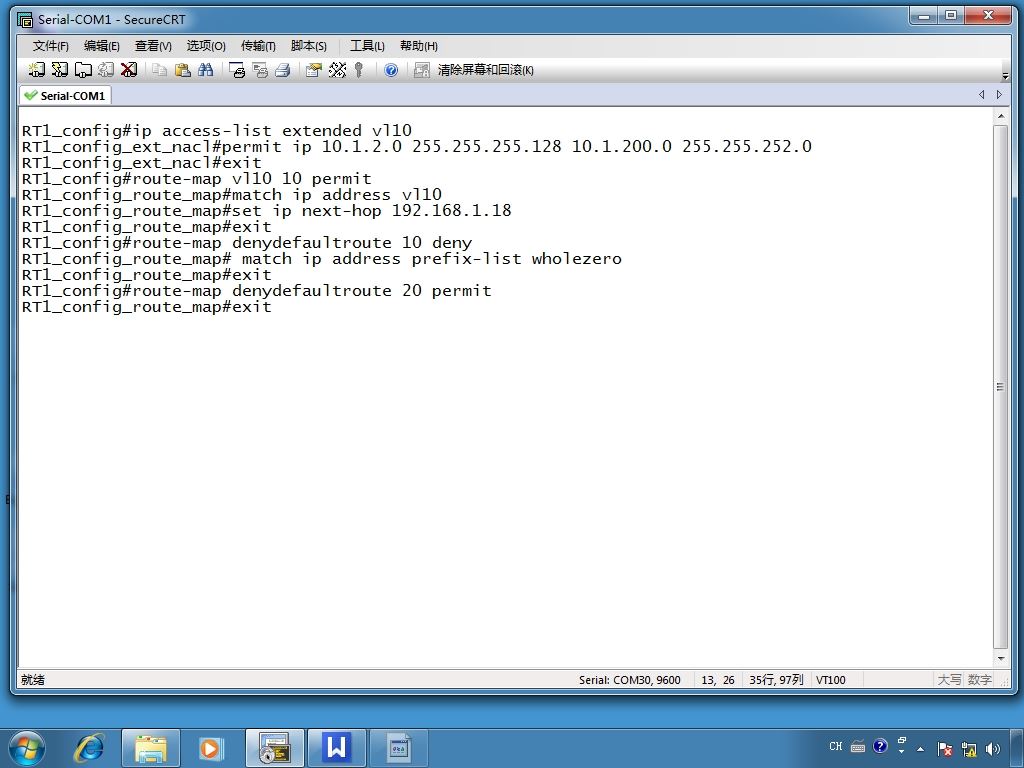1024x768 pixels.
Task: Click the Connect toolbar icon
Action: [x=37, y=69]
